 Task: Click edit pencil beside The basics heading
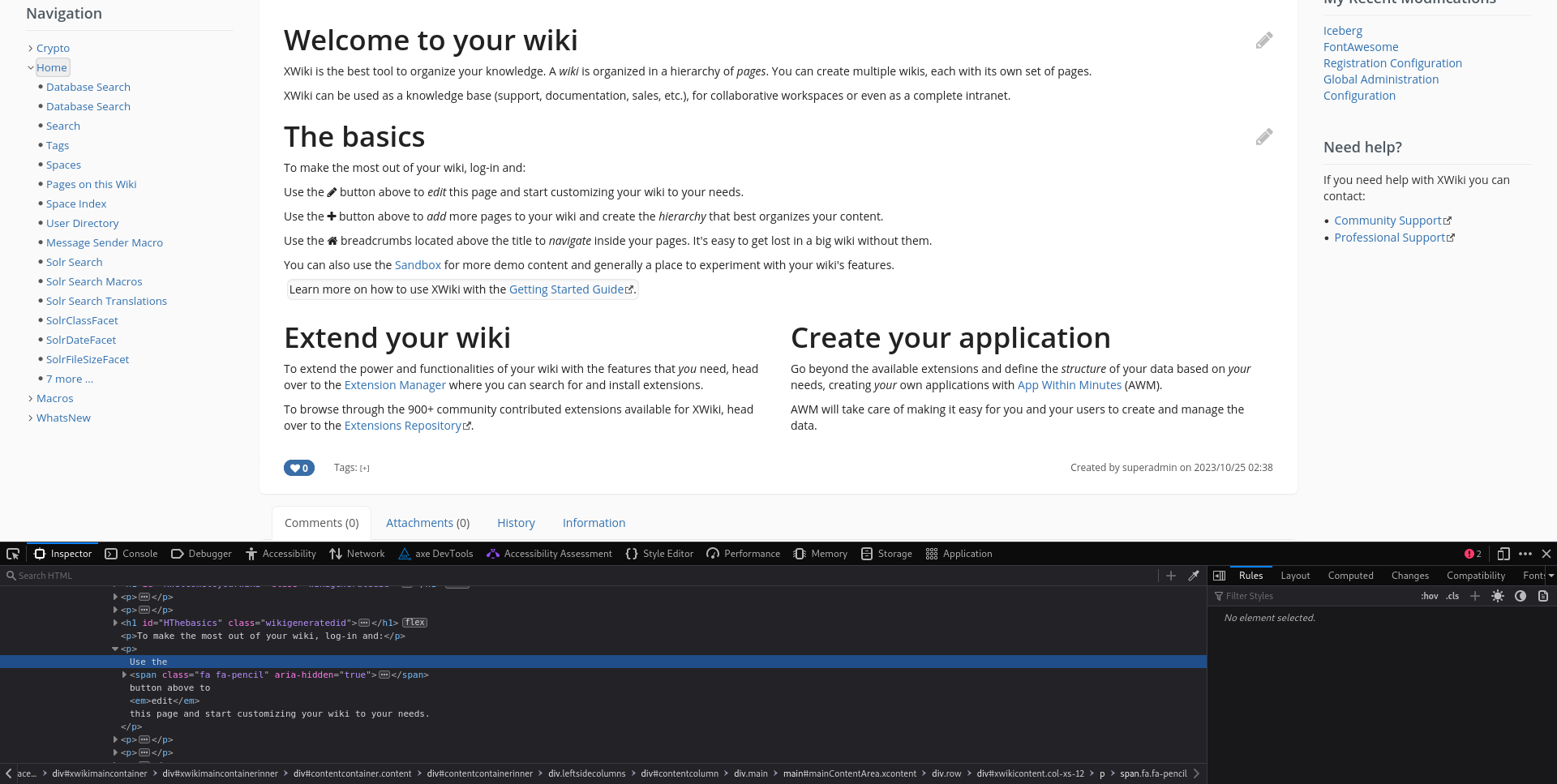click(1264, 137)
